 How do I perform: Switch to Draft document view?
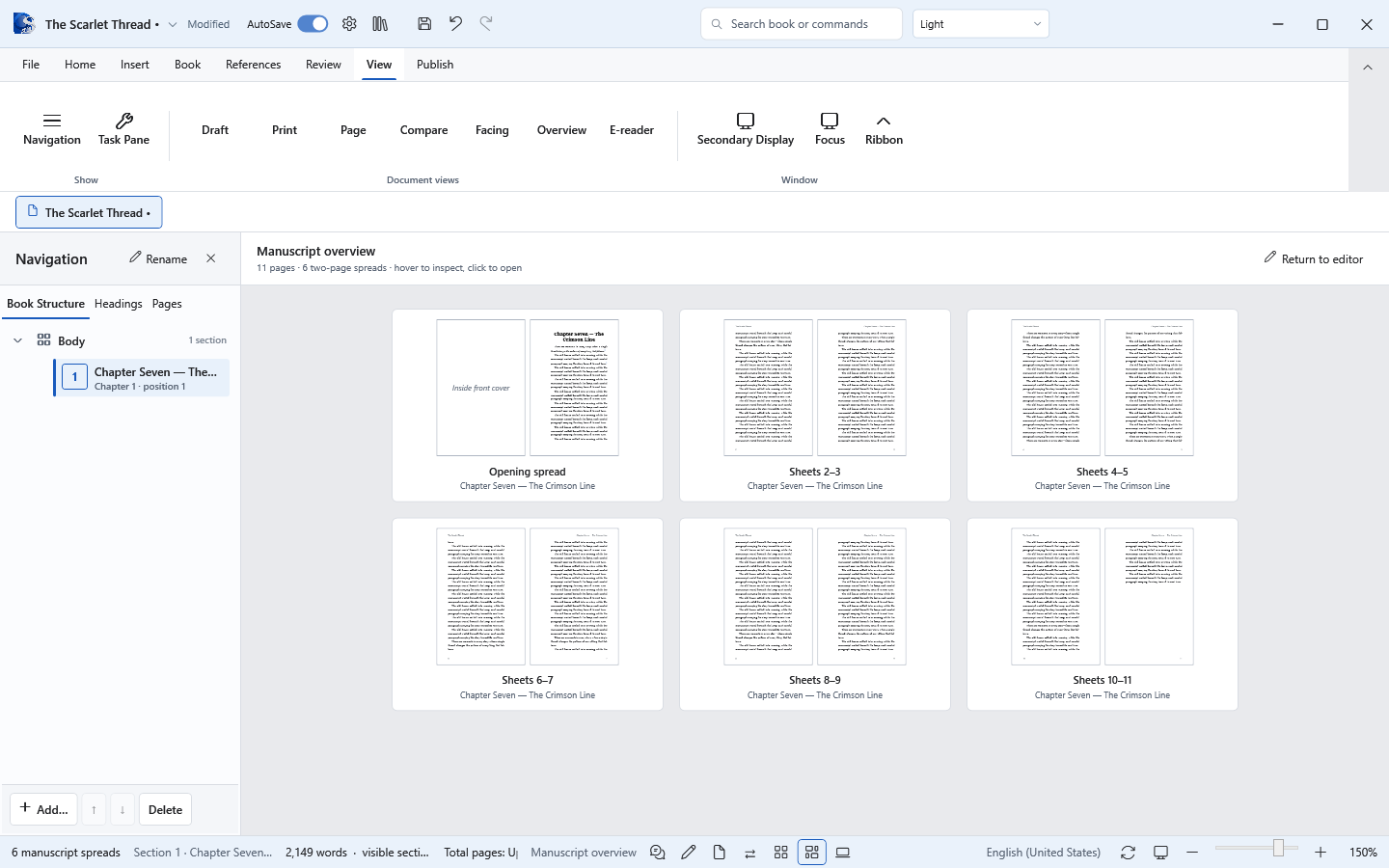(215, 130)
